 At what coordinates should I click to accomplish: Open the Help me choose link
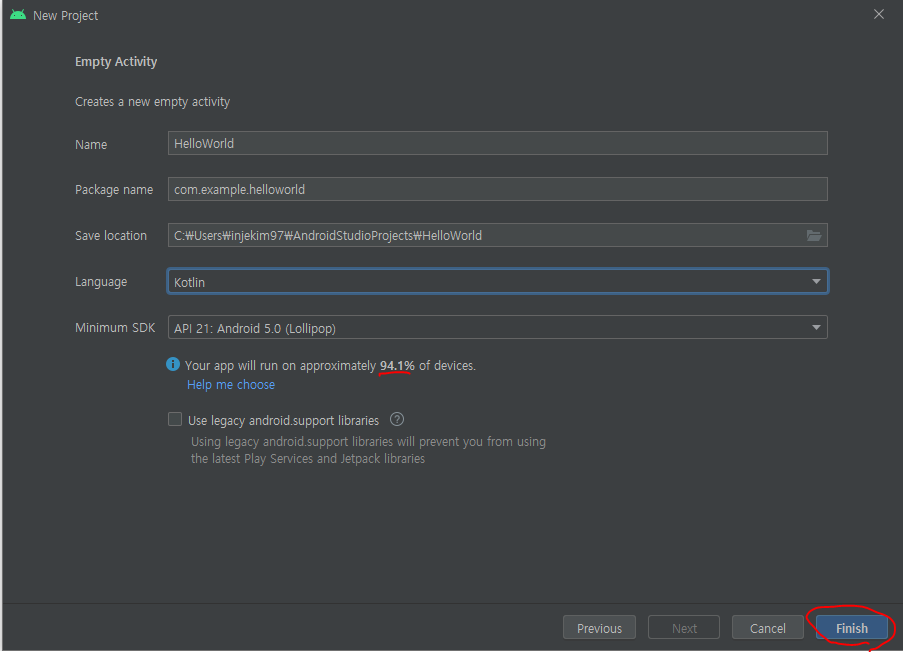tap(231, 385)
